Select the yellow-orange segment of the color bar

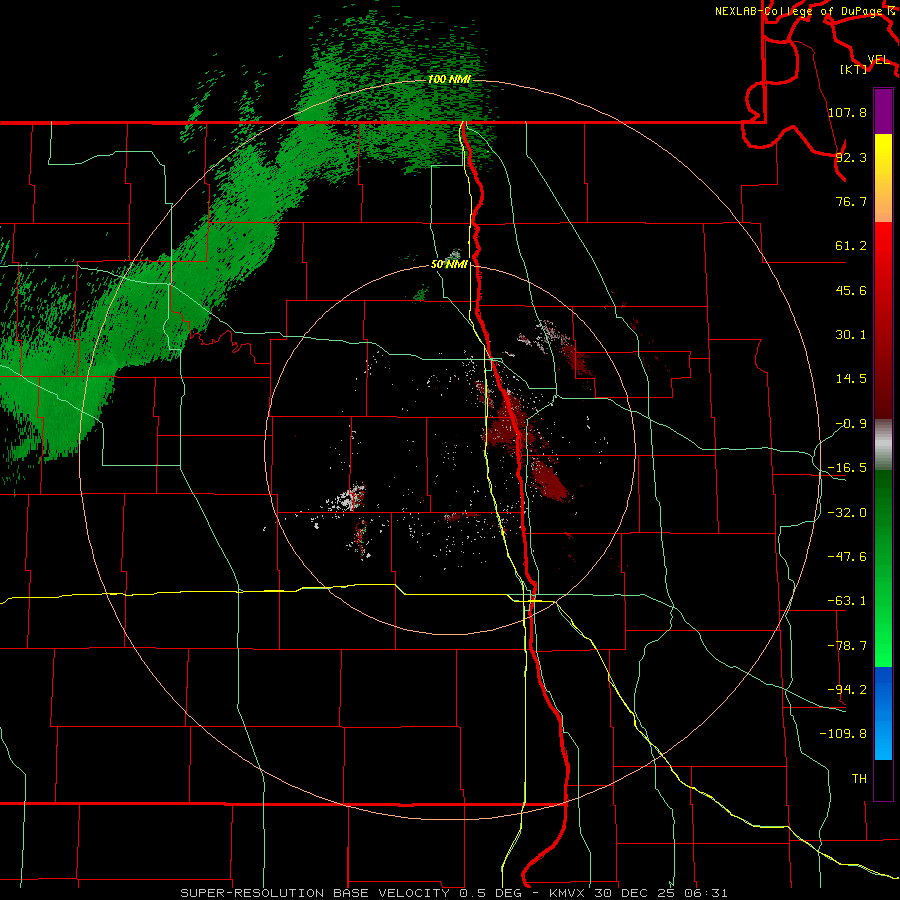coord(883,178)
